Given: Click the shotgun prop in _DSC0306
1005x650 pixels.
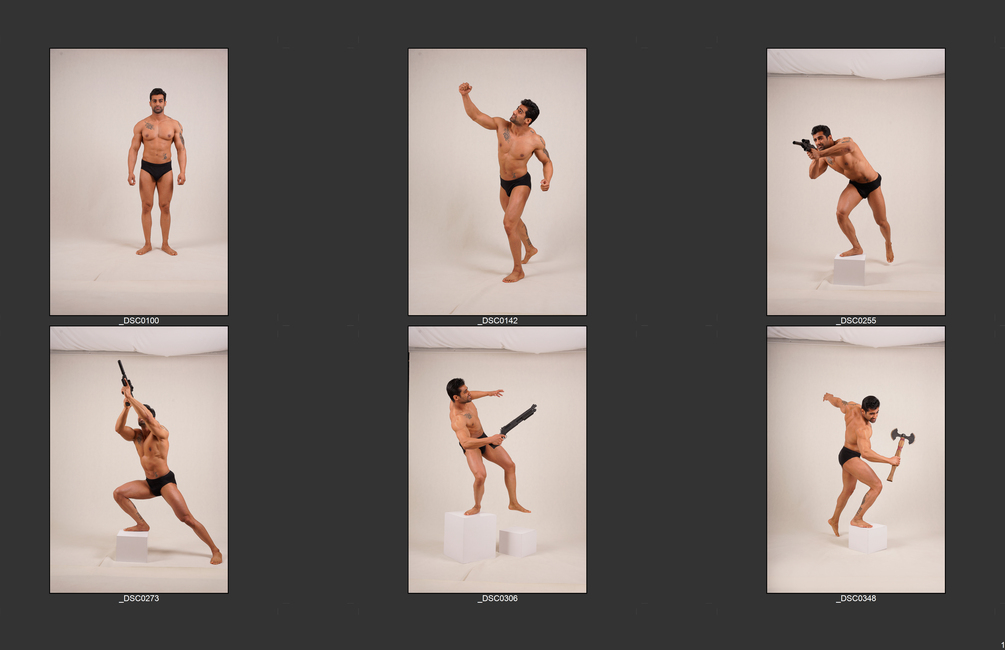Looking at the screenshot, I should click(518, 421).
